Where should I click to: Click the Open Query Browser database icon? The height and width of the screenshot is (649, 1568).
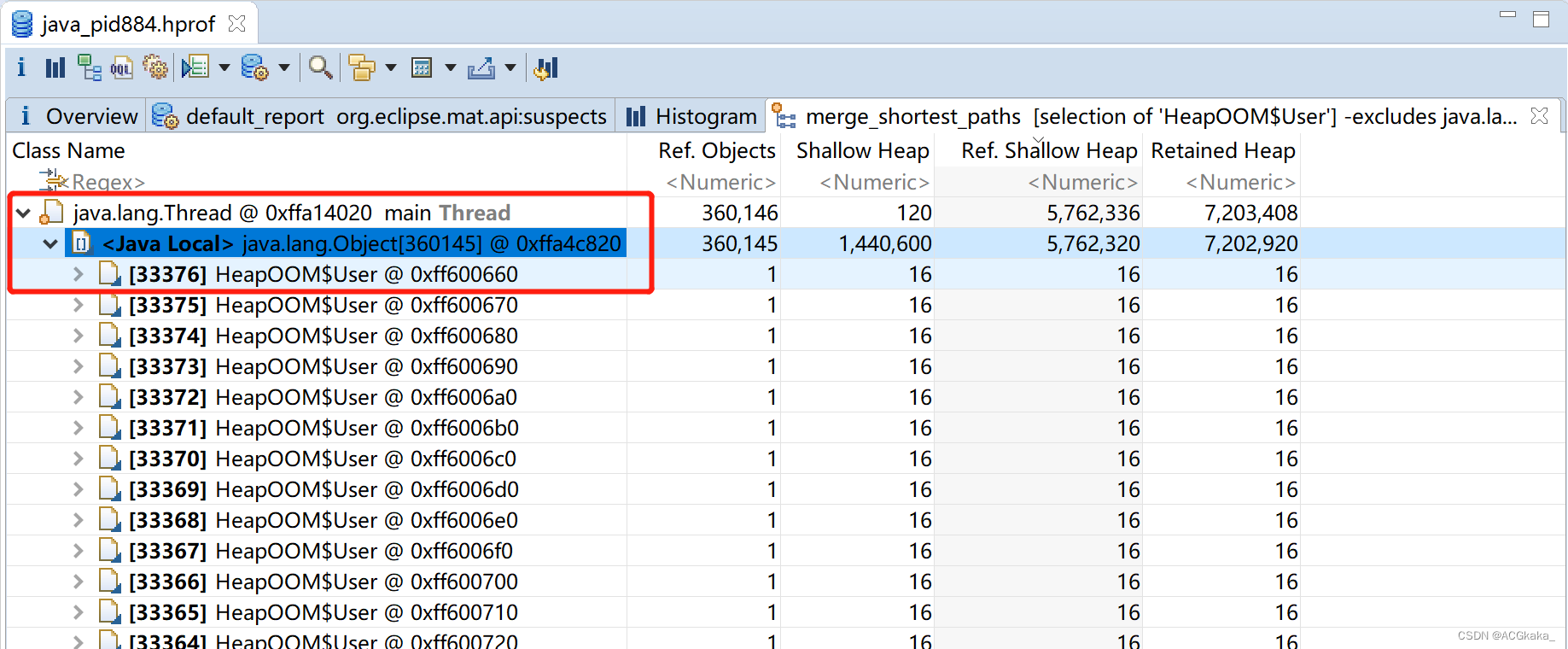(254, 67)
